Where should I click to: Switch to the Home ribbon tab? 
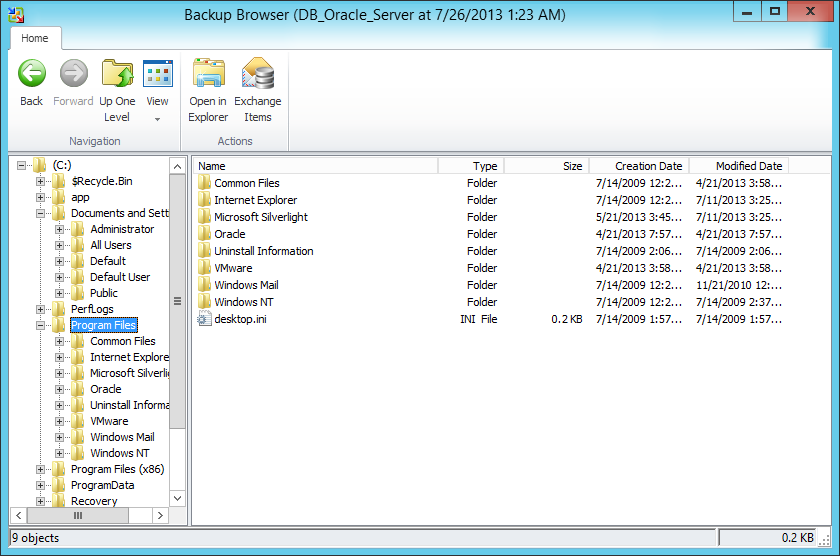(x=35, y=38)
